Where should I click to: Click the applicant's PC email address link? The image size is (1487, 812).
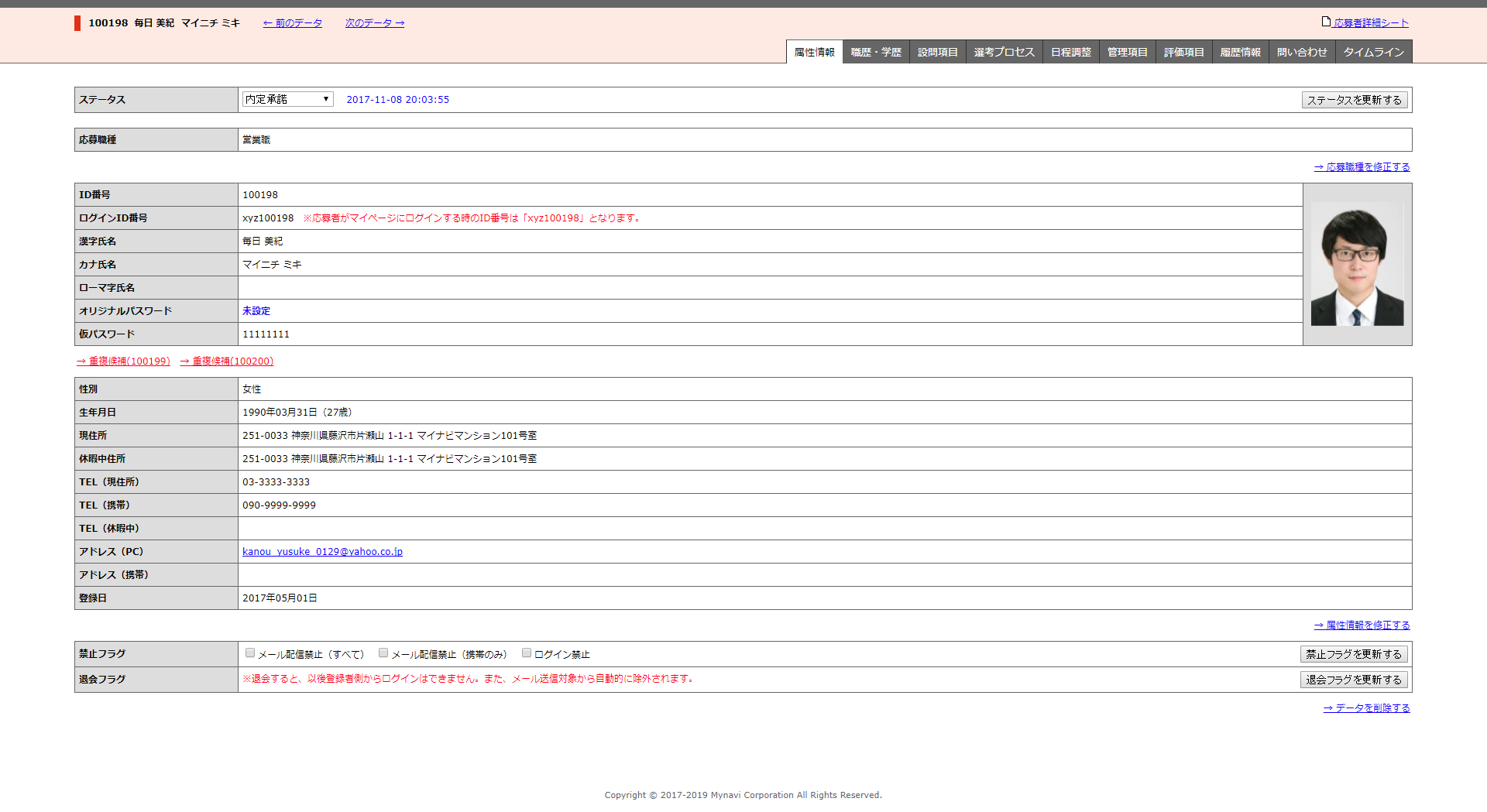pos(322,552)
